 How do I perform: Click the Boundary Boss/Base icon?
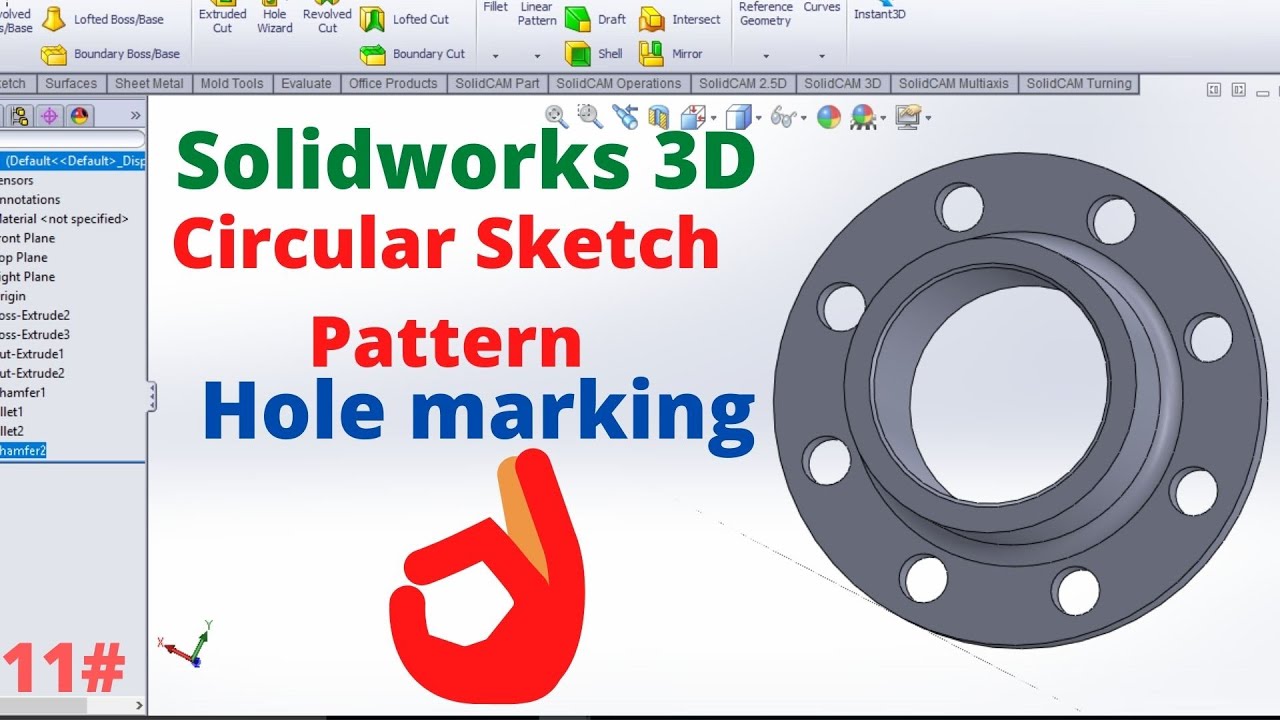tap(53, 54)
